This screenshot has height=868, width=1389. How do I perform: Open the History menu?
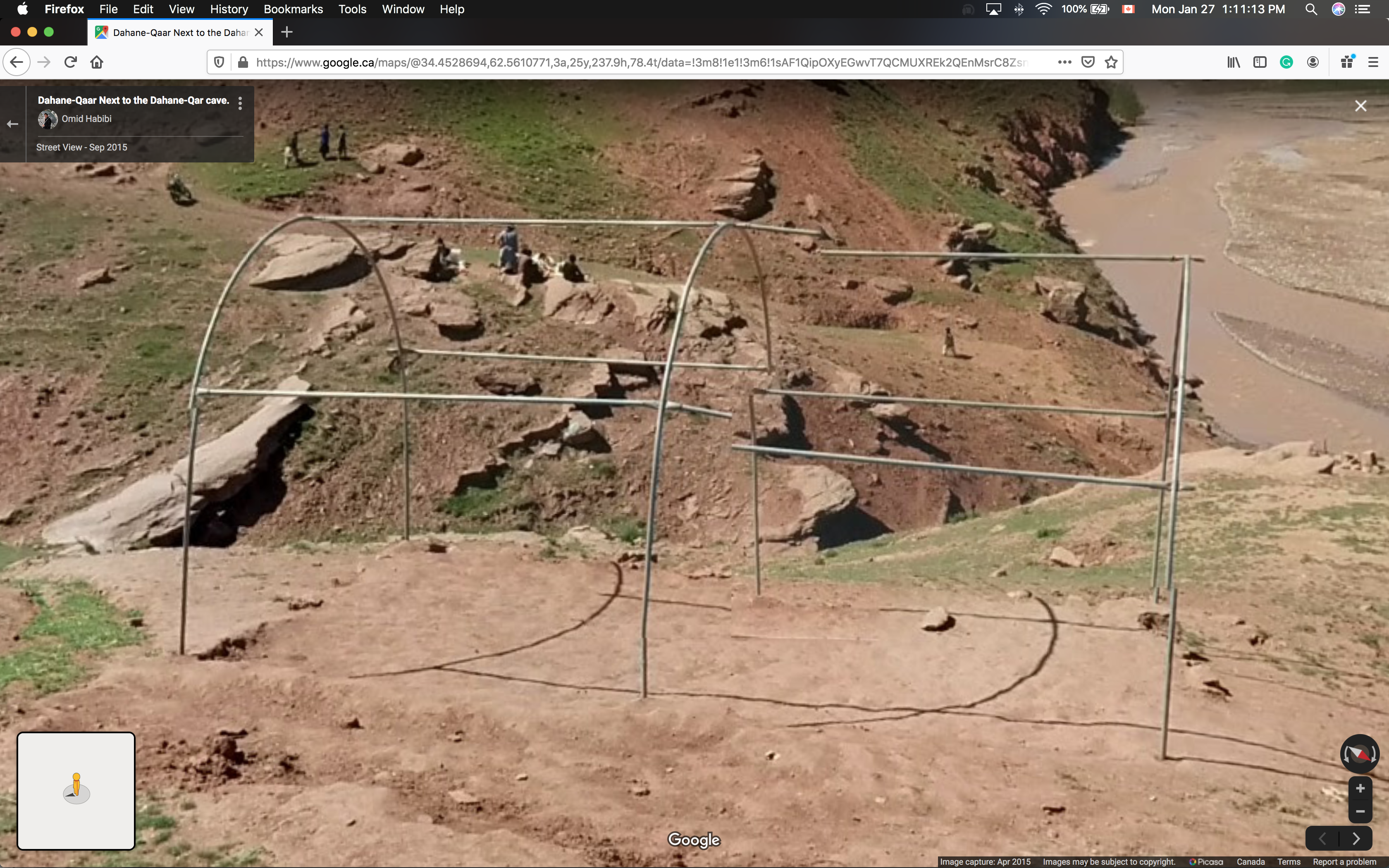point(229,9)
